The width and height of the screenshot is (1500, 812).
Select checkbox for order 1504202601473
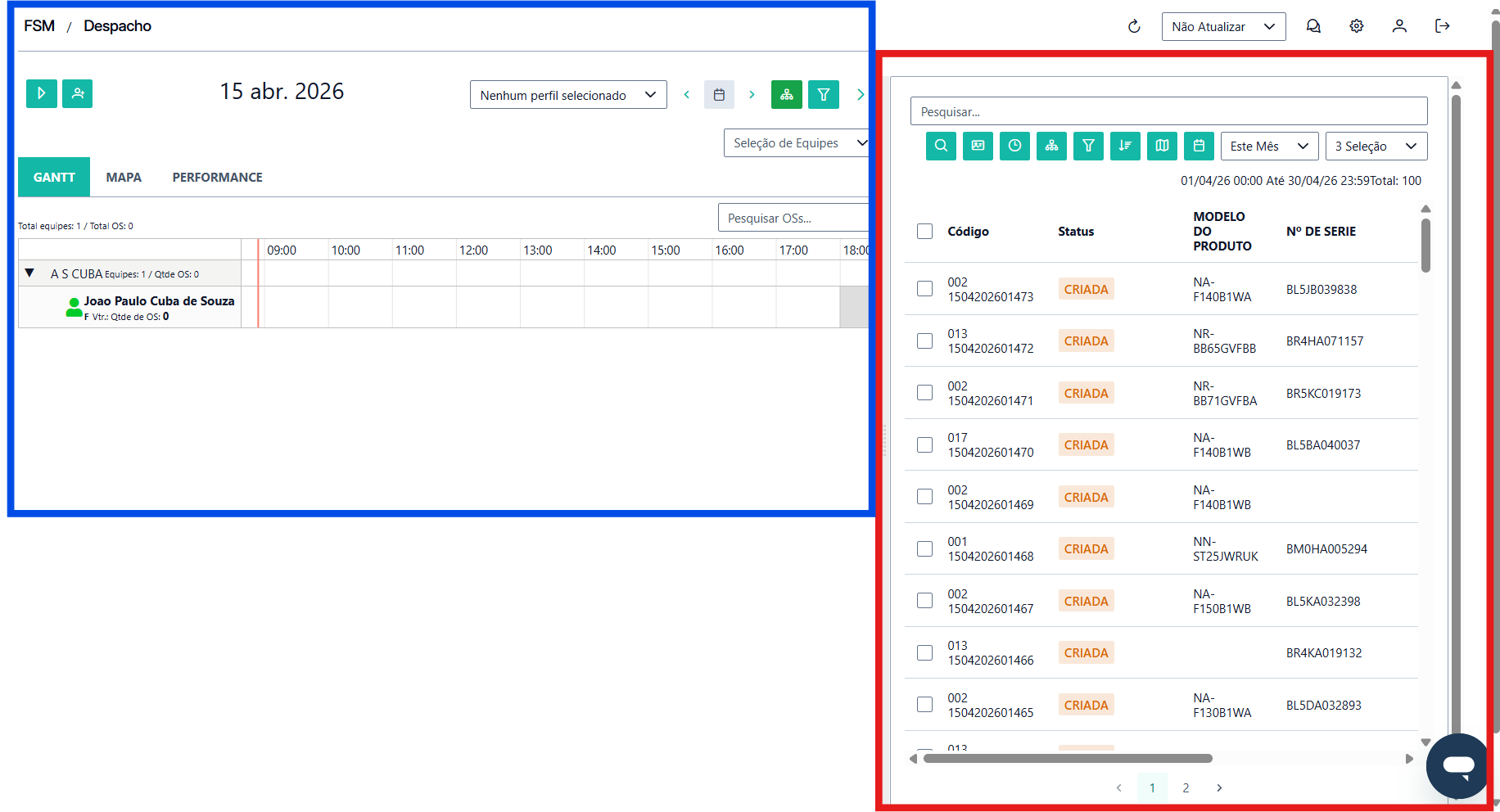tap(924, 289)
